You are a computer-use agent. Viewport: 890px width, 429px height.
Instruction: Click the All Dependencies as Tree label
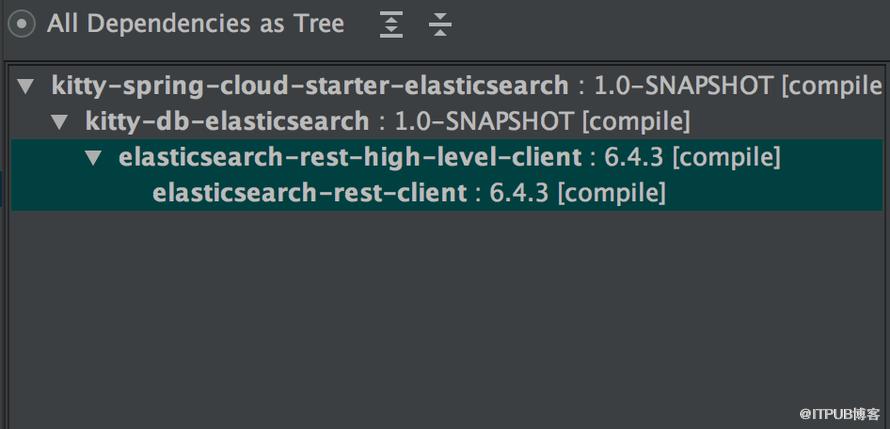195,24
